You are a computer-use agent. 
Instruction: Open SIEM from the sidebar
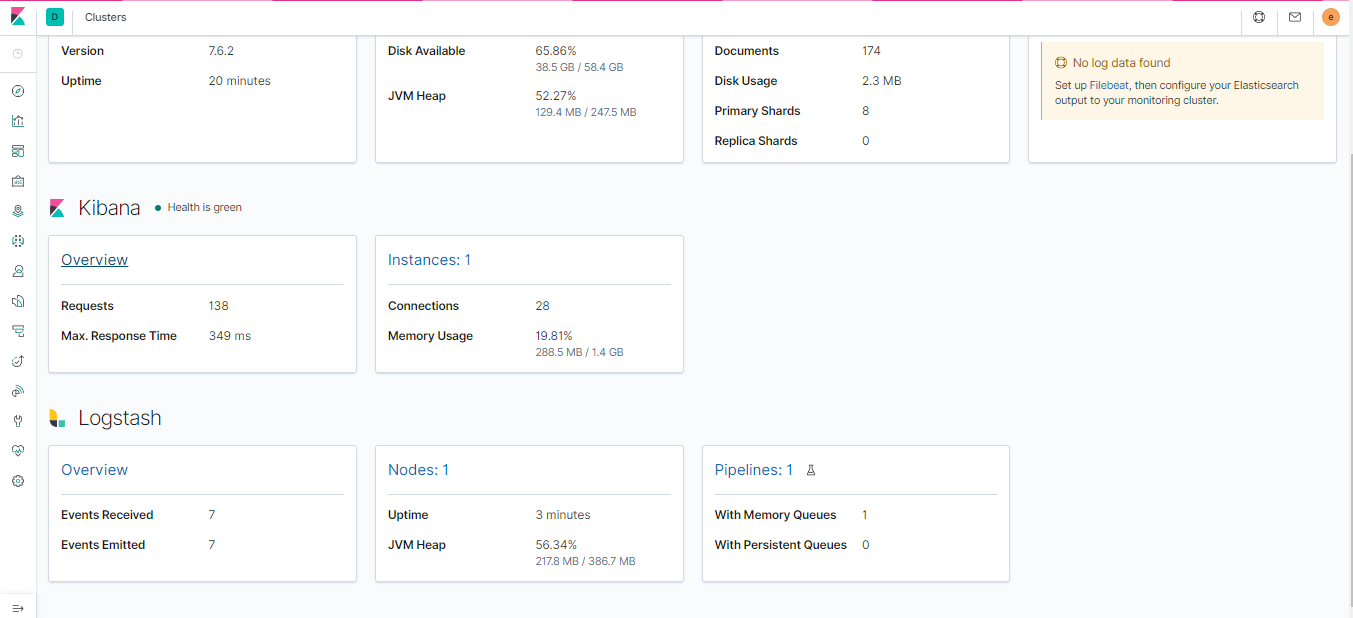tap(18, 391)
